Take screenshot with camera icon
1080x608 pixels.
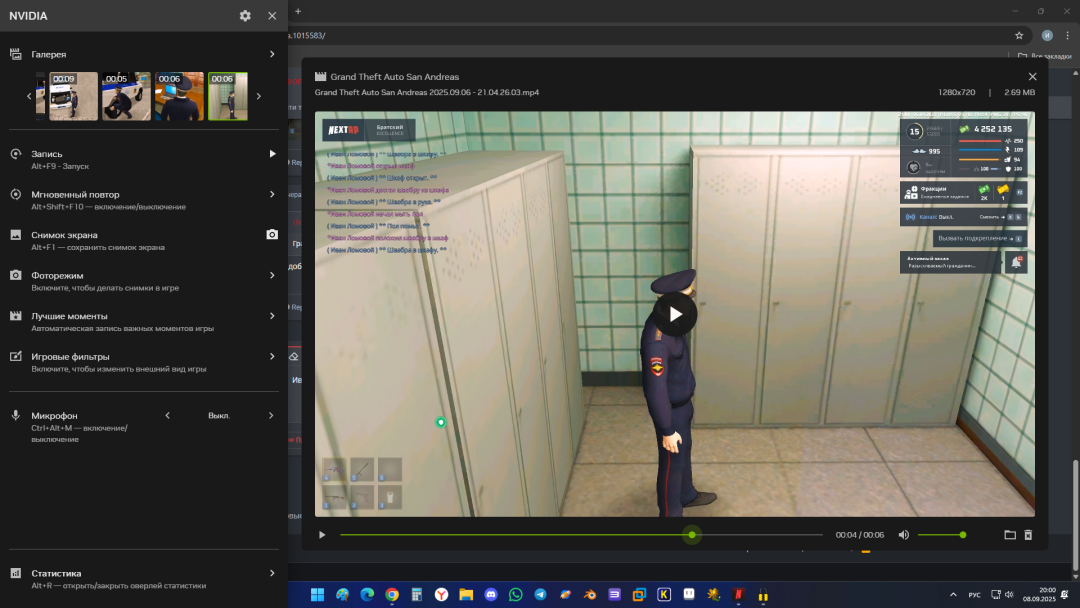272,235
